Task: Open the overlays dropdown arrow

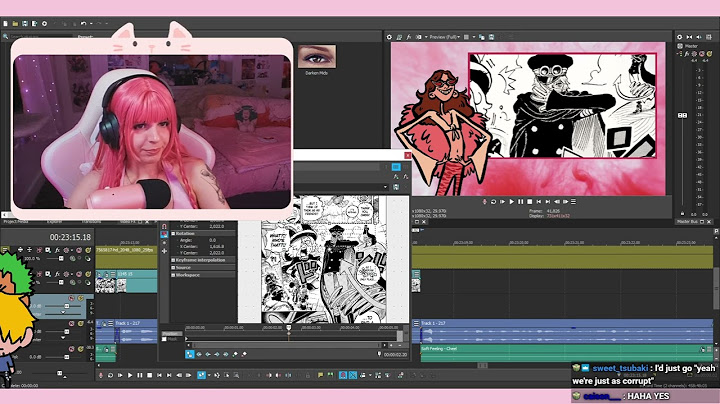Action: tap(473, 37)
